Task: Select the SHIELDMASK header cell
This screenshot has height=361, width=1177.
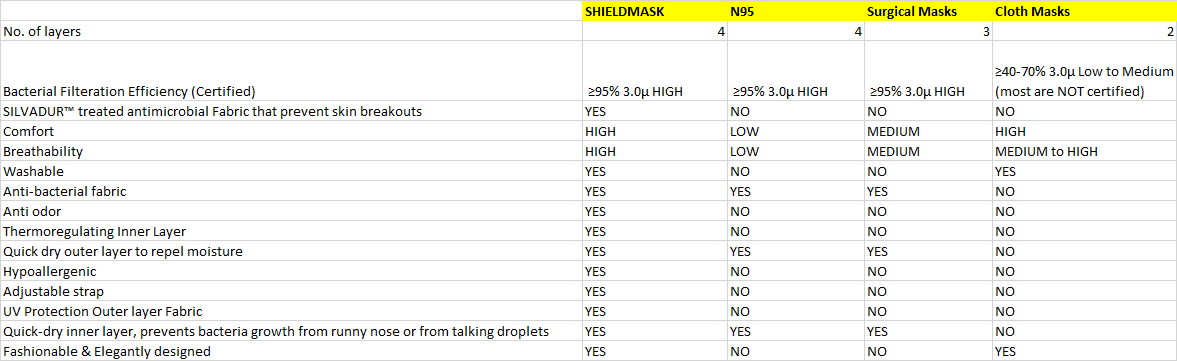Action: tap(655, 11)
